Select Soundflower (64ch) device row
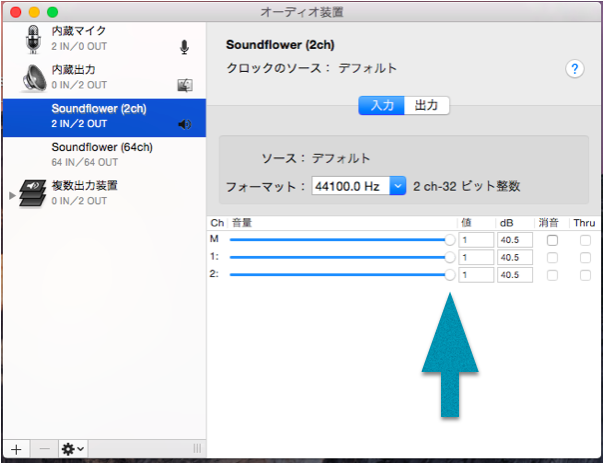Viewport: 603px width, 463px height. tap(104, 155)
